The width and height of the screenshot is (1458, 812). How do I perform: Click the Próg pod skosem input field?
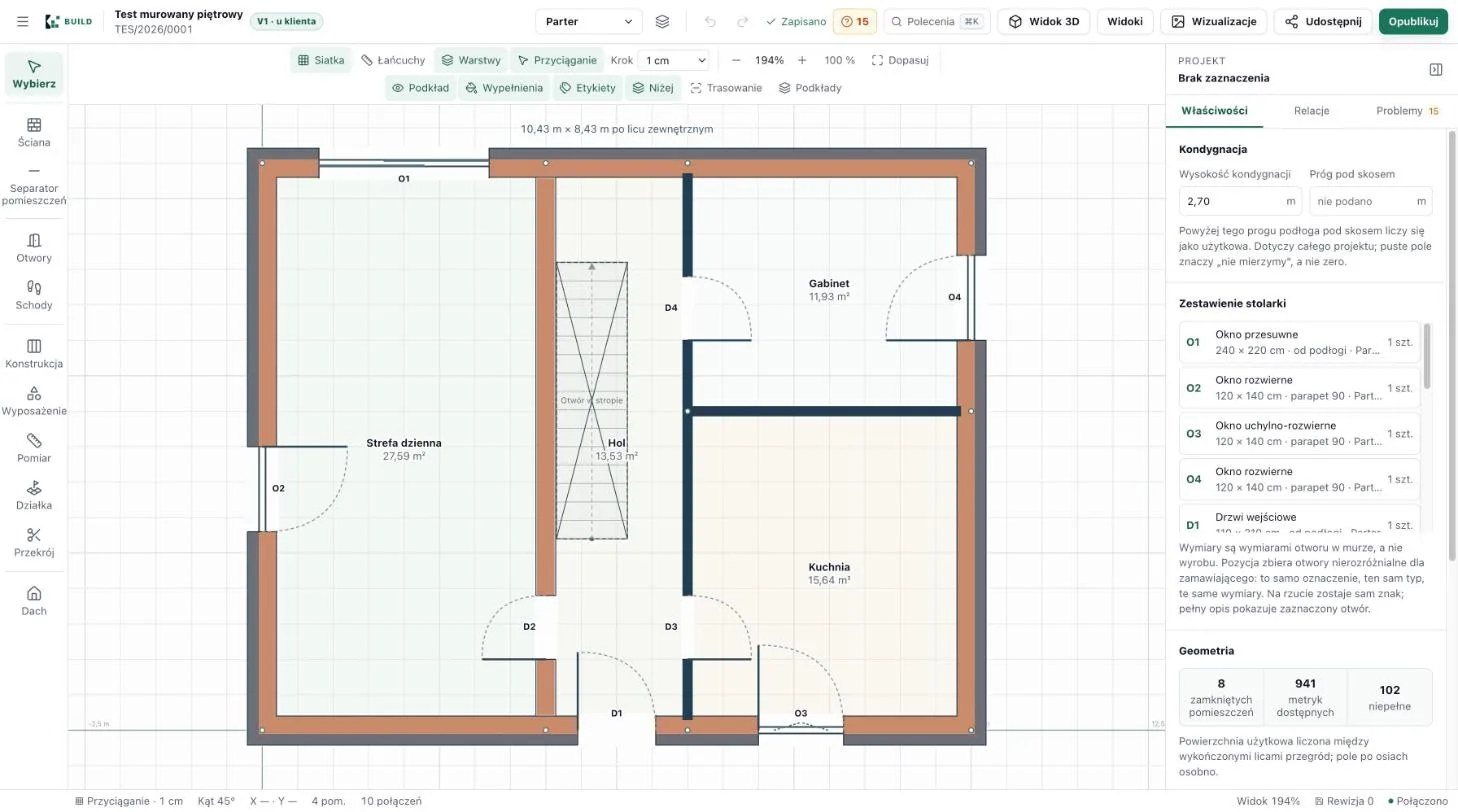[x=1371, y=201]
